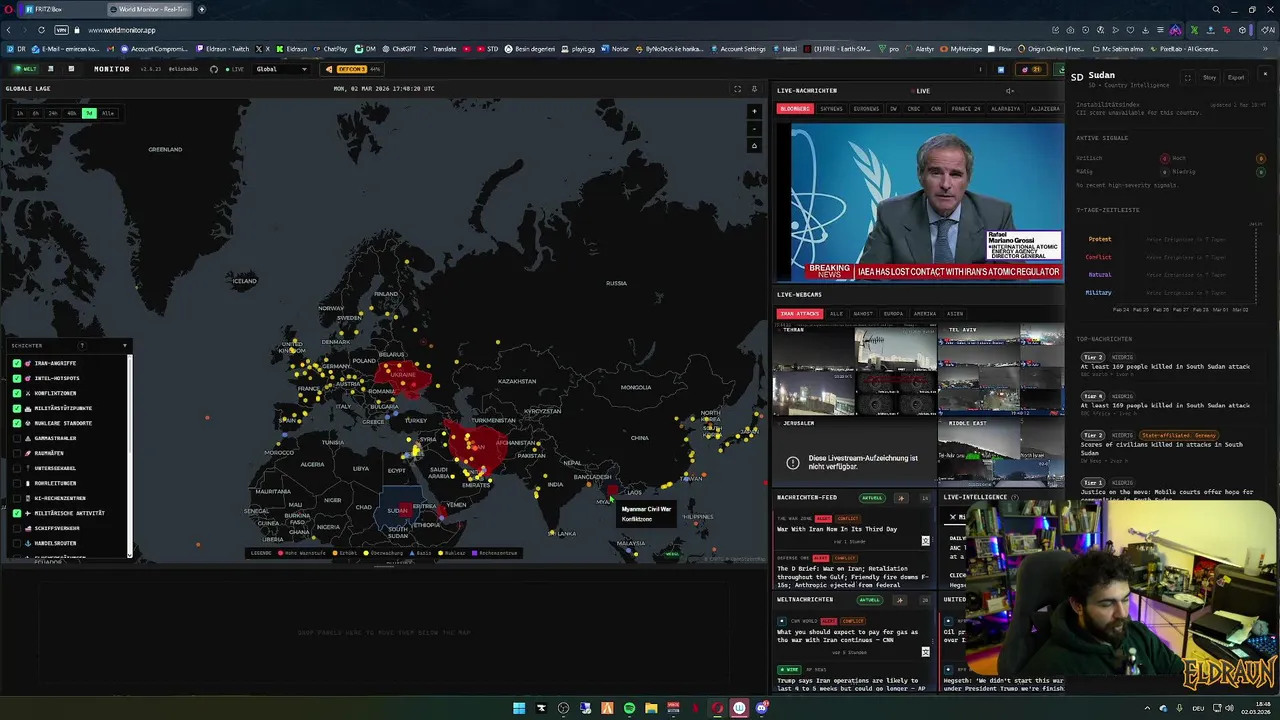
Task: Set map time range to 24h
Action: coord(53,113)
